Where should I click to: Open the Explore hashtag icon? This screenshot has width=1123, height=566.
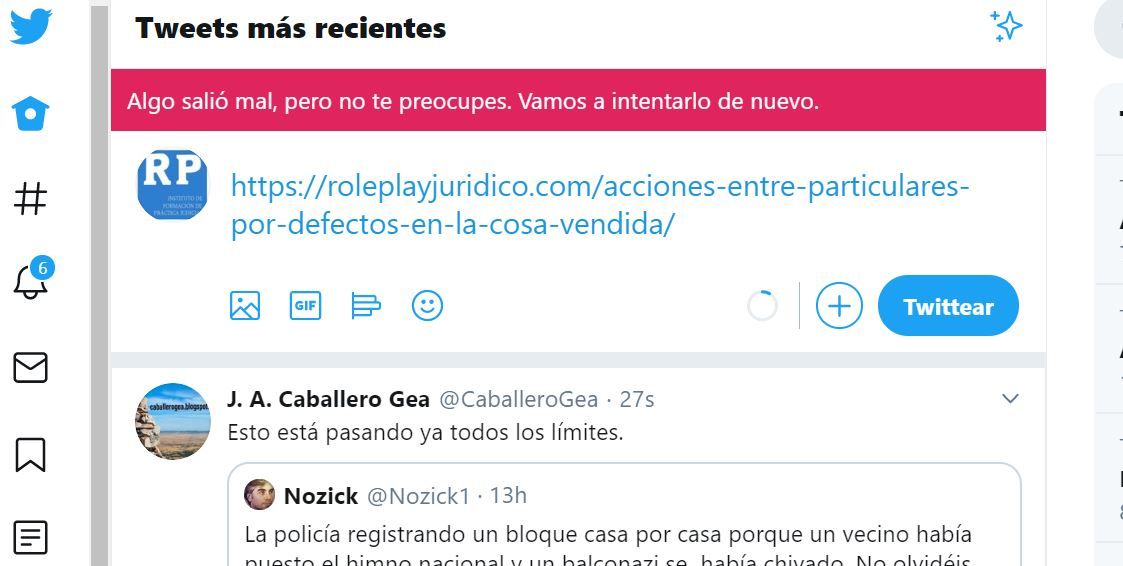pos(31,198)
